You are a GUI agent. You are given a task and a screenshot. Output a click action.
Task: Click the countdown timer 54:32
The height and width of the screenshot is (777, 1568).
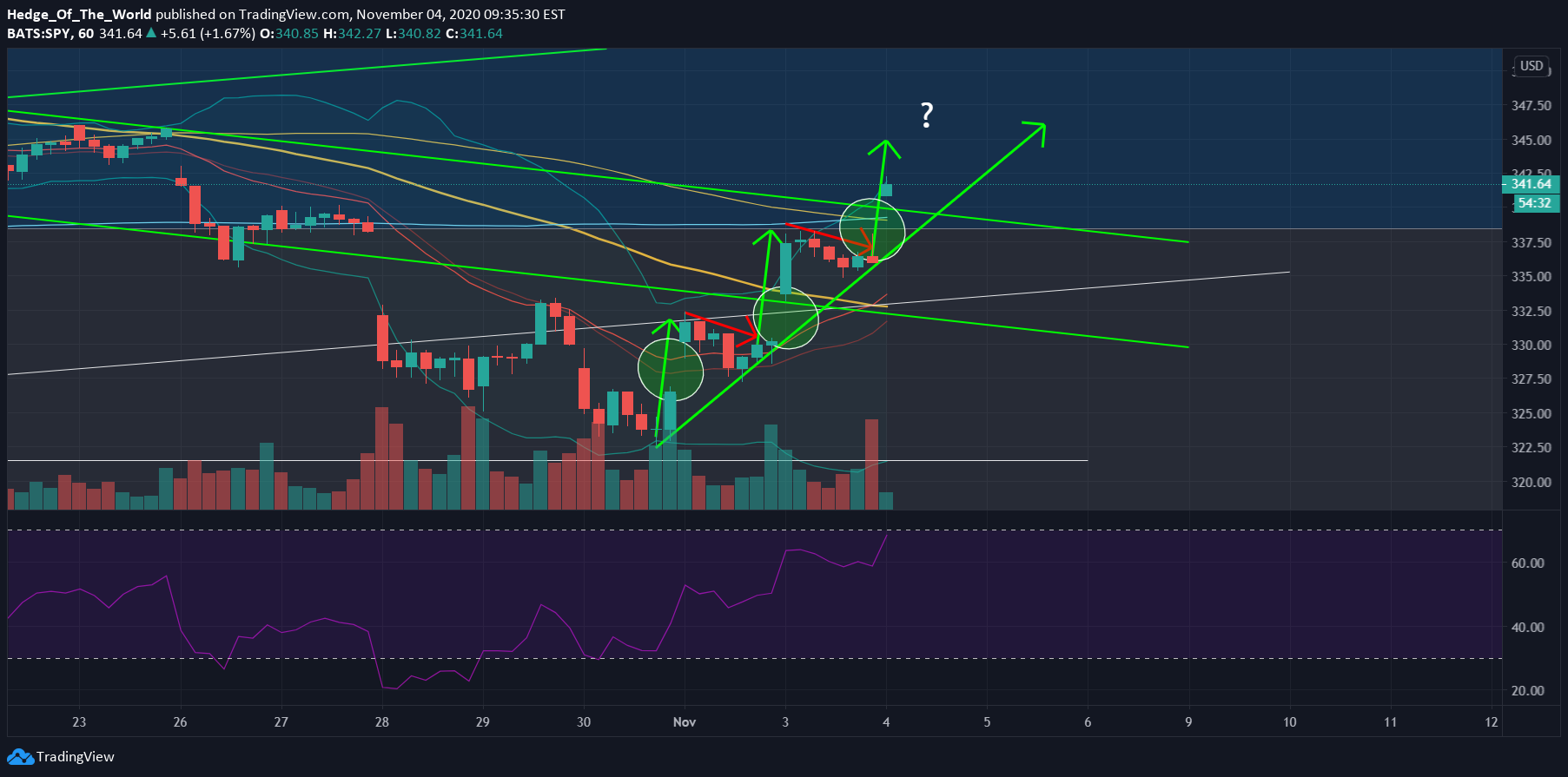pos(1537,203)
